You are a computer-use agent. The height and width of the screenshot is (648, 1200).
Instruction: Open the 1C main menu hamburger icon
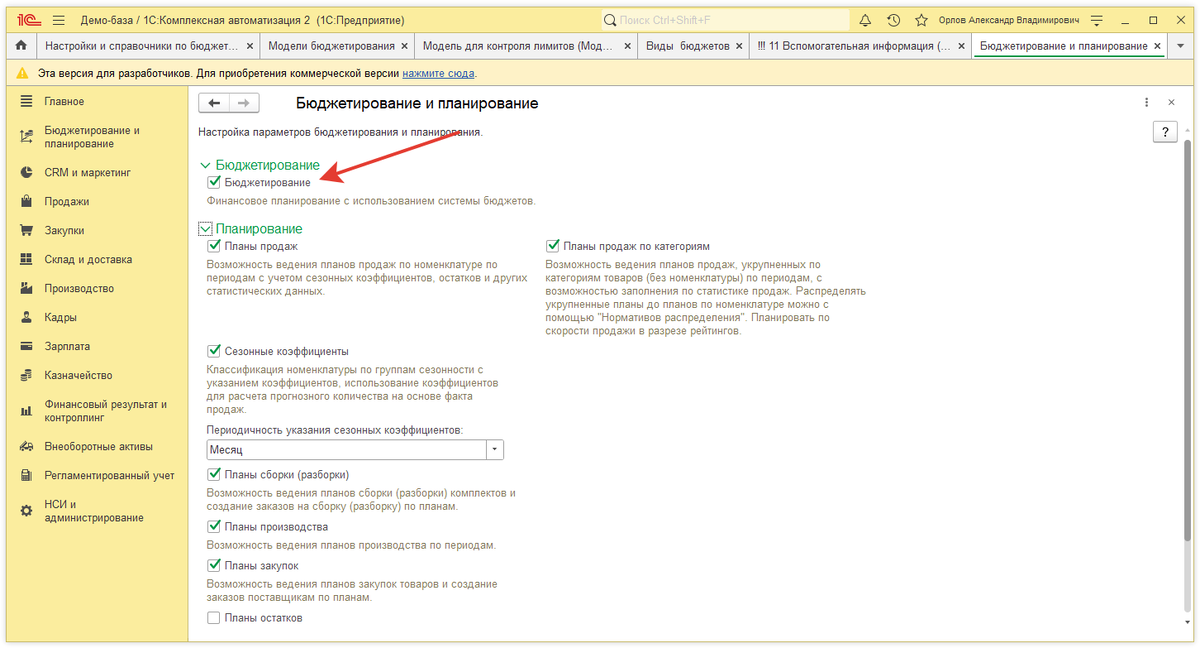pyautogui.click(x=57, y=20)
